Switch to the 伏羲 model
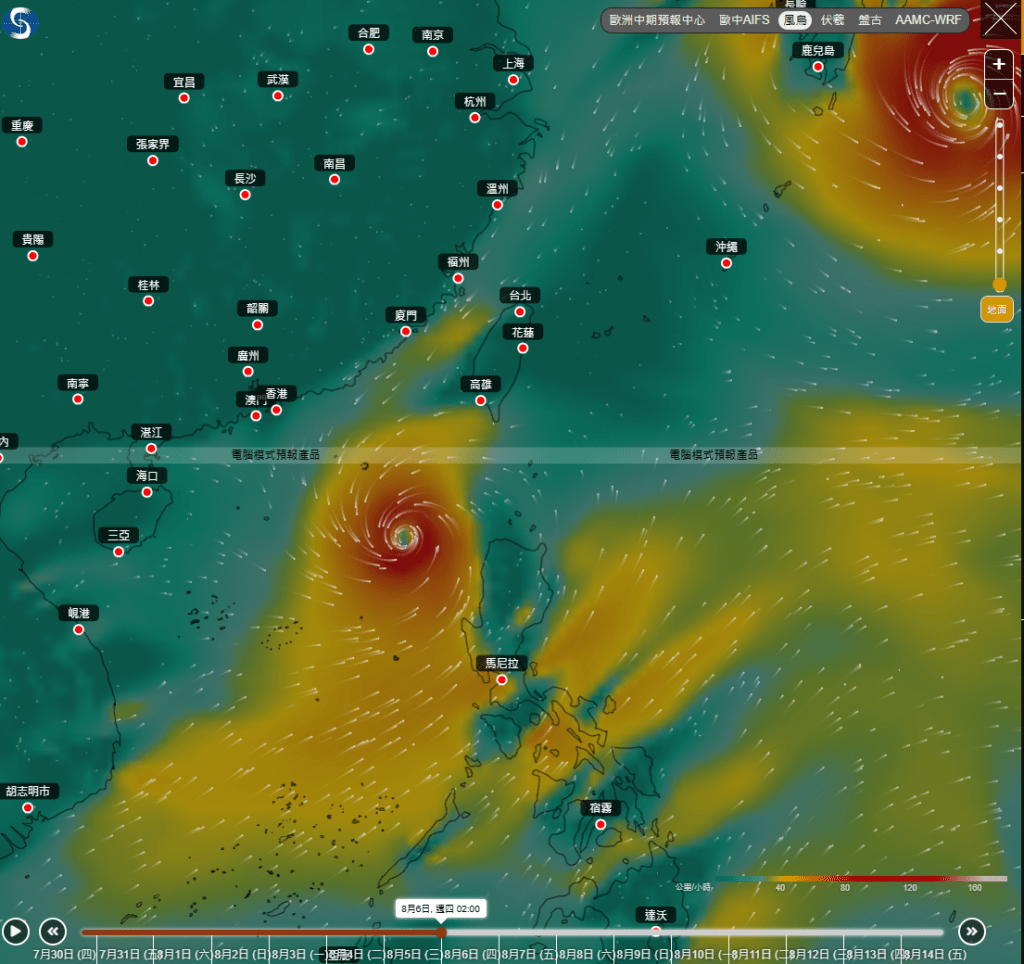 [x=833, y=20]
